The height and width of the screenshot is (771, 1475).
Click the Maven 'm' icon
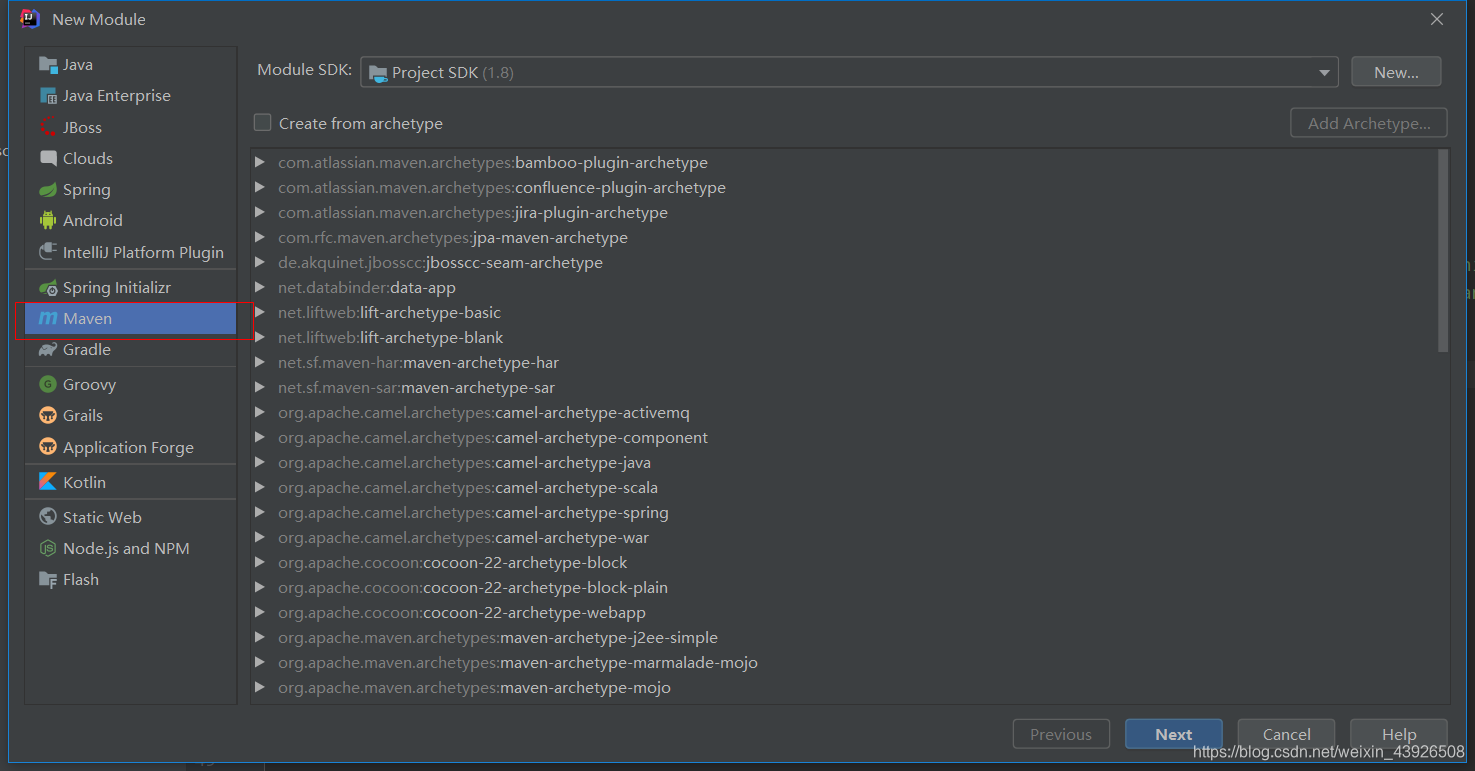click(x=48, y=319)
